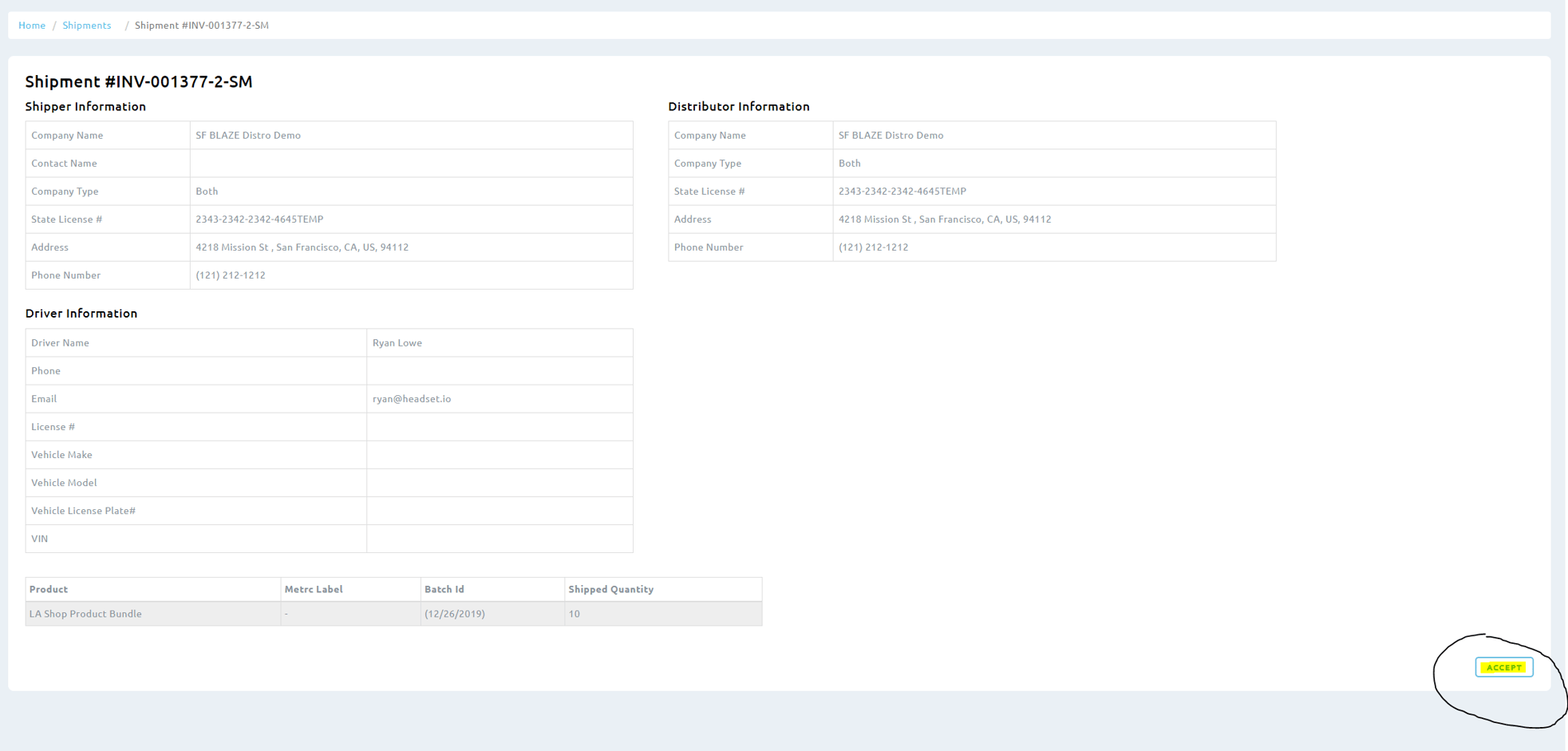This screenshot has width=1568, height=751.
Task: Click driver email ryan@headset.io
Action: click(x=412, y=399)
